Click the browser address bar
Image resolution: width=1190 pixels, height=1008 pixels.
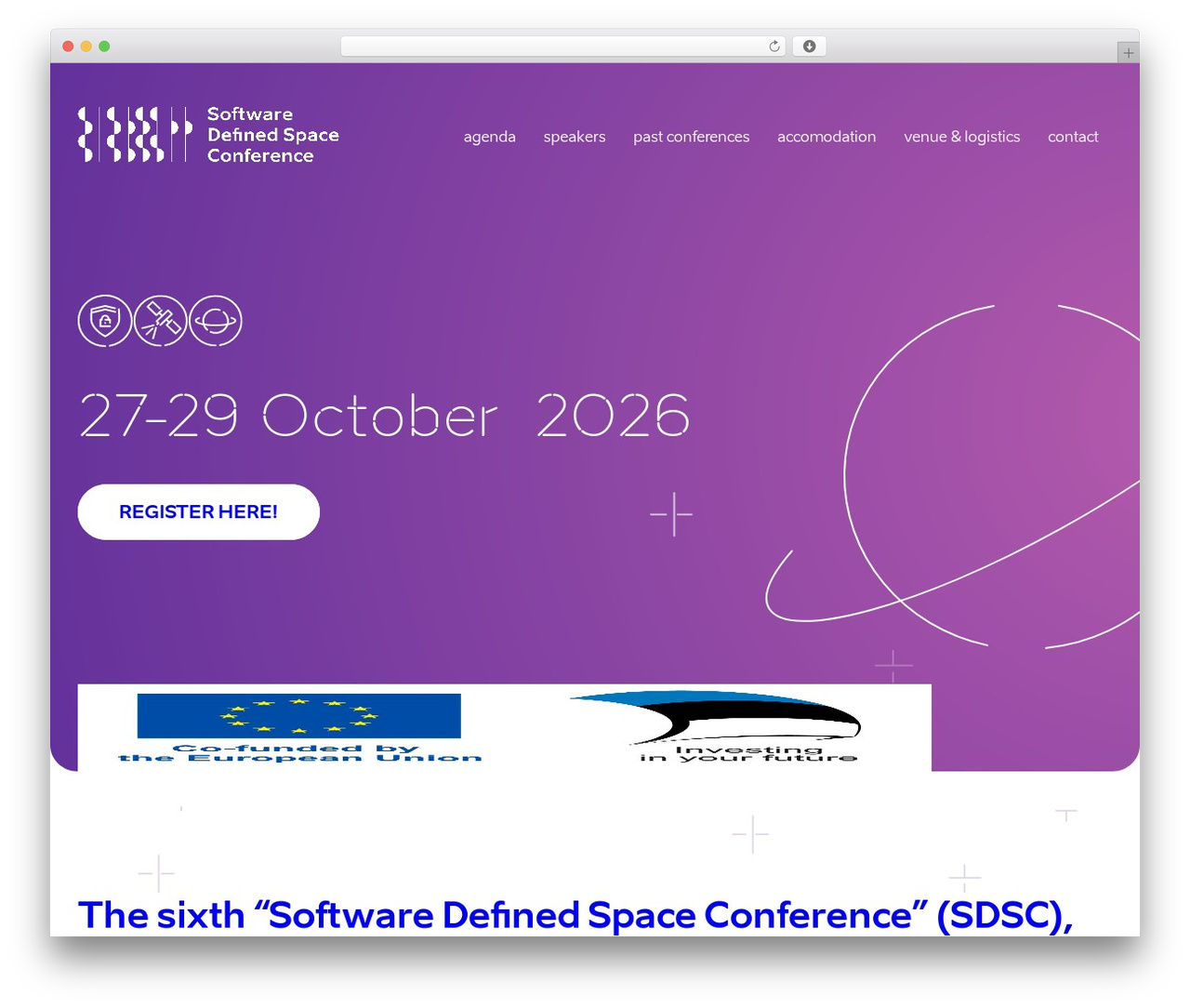pos(563,46)
